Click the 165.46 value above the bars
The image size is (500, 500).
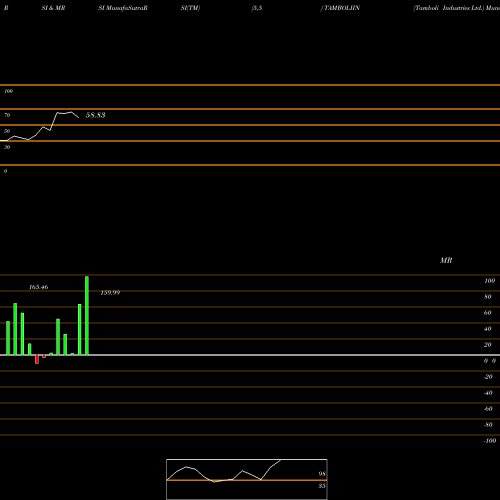39,287
